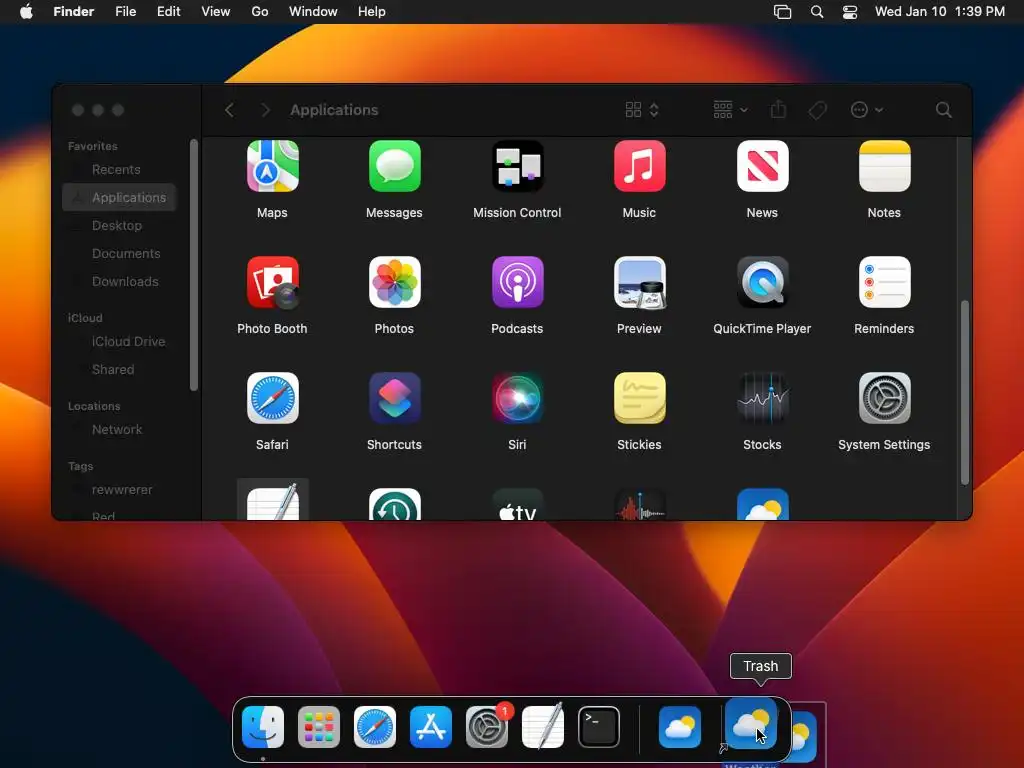Open App Store from the Dock
The height and width of the screenshot is (768, 1024).
click(x=431, y=727)
